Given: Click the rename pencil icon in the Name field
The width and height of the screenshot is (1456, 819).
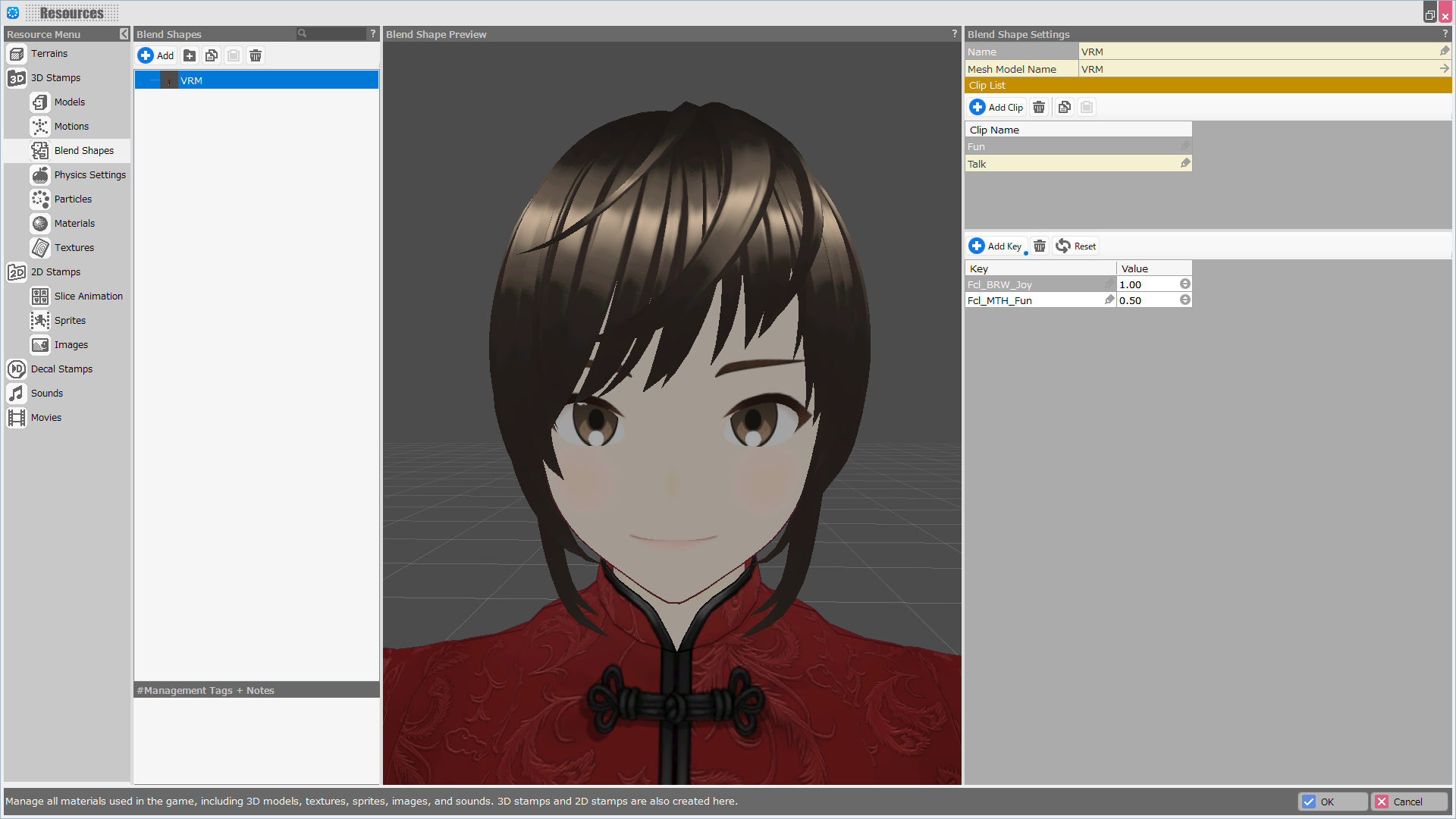Looking at the screenshot, I should tap(1445, 51).
